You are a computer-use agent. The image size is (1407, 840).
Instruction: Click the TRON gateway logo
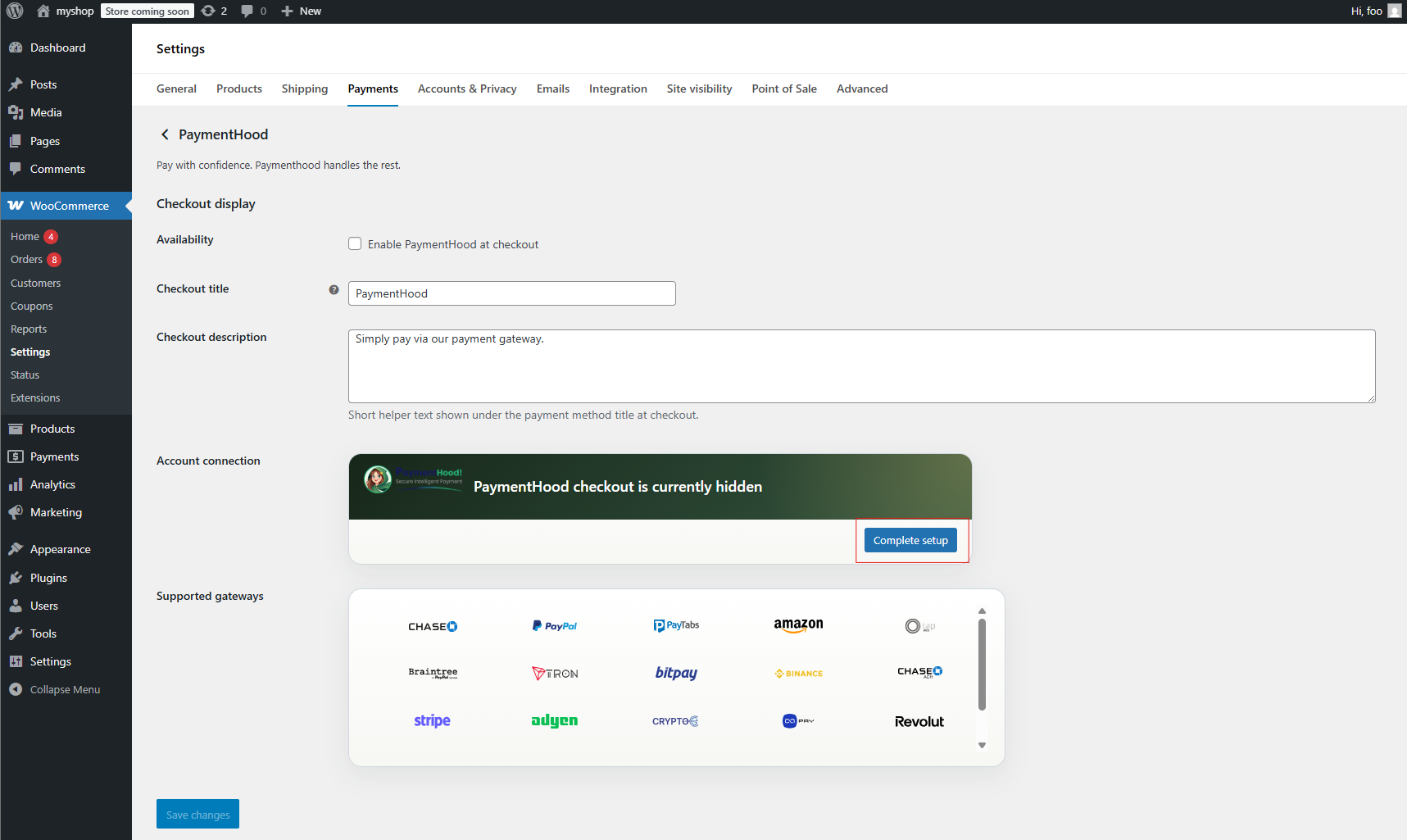[555, 674]
